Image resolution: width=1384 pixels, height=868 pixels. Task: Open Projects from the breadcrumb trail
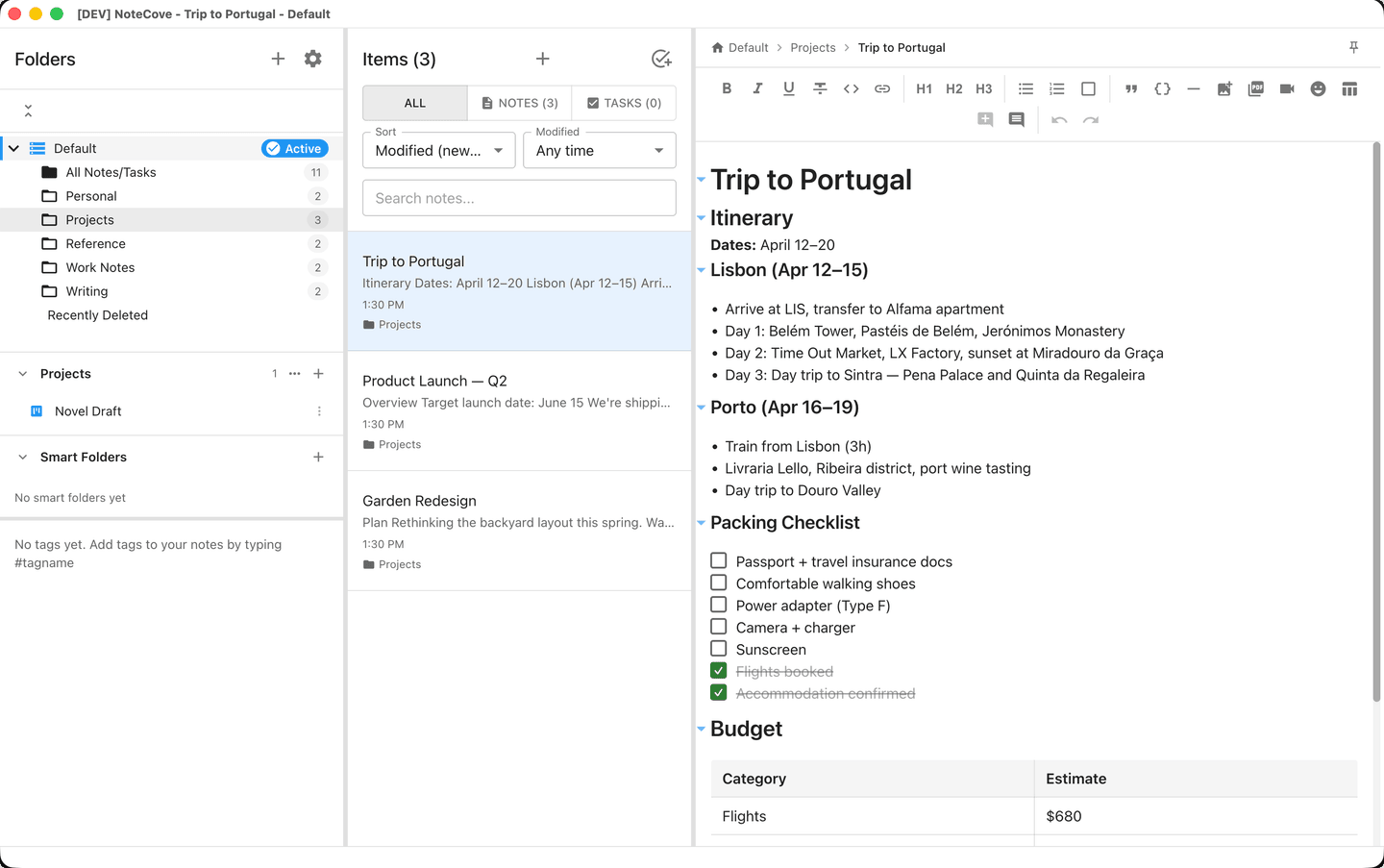coord(812,47)
